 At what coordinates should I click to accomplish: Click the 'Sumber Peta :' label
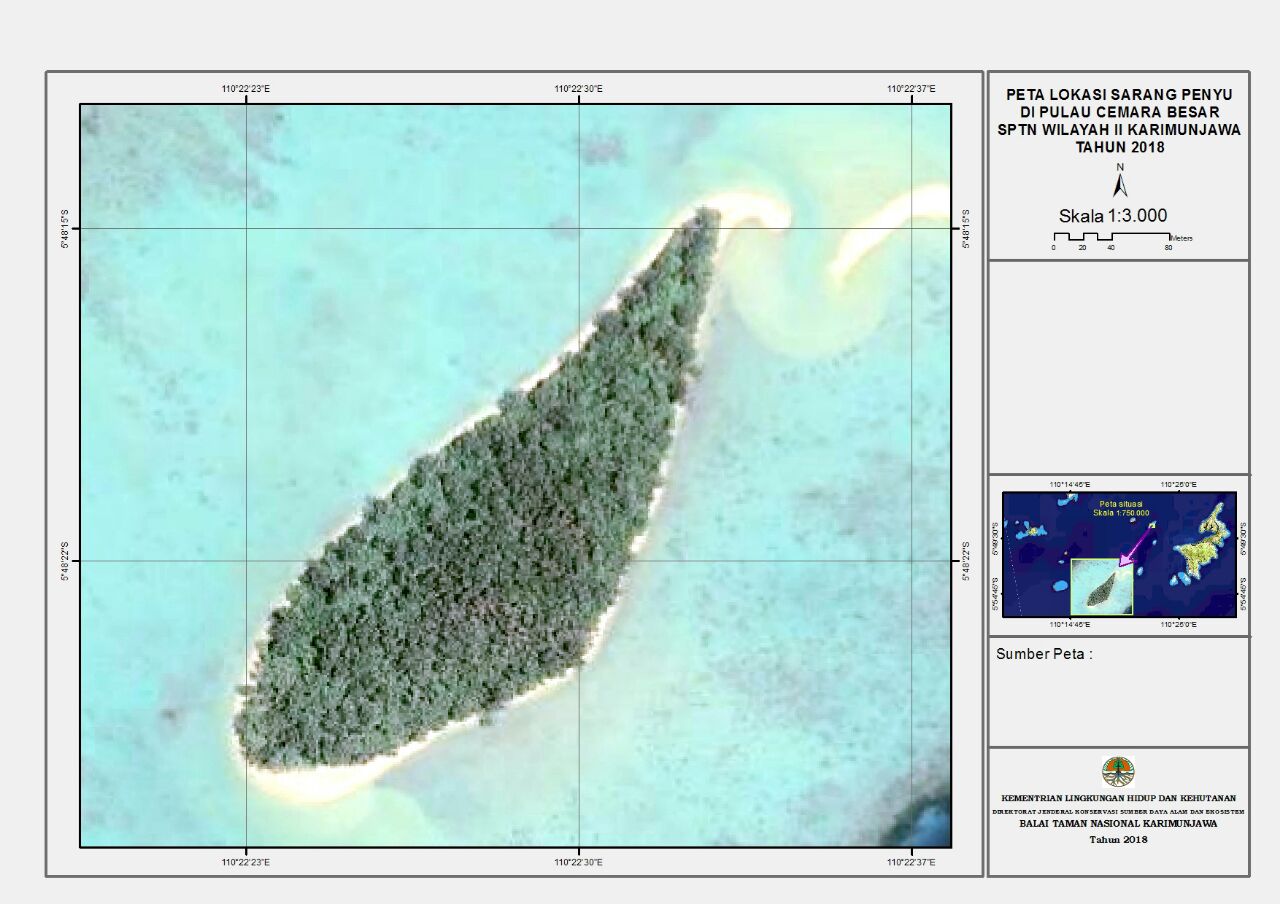1045,654
